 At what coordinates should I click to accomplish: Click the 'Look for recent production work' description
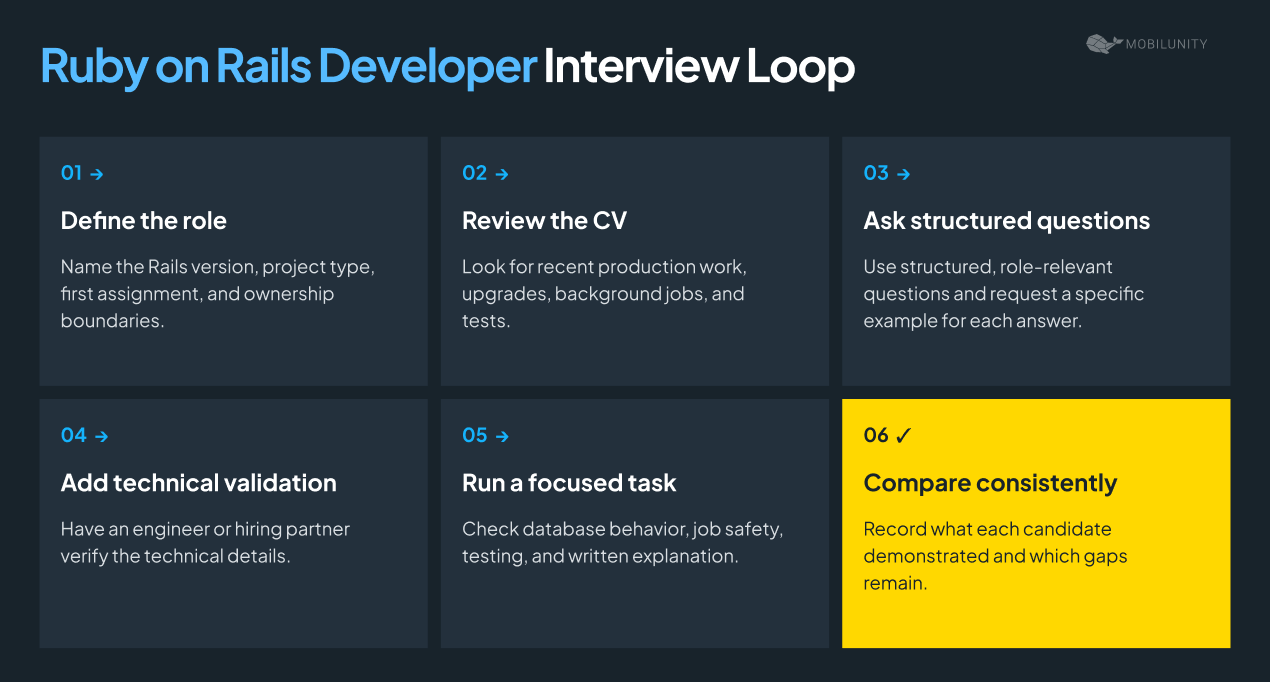[605, 294]
